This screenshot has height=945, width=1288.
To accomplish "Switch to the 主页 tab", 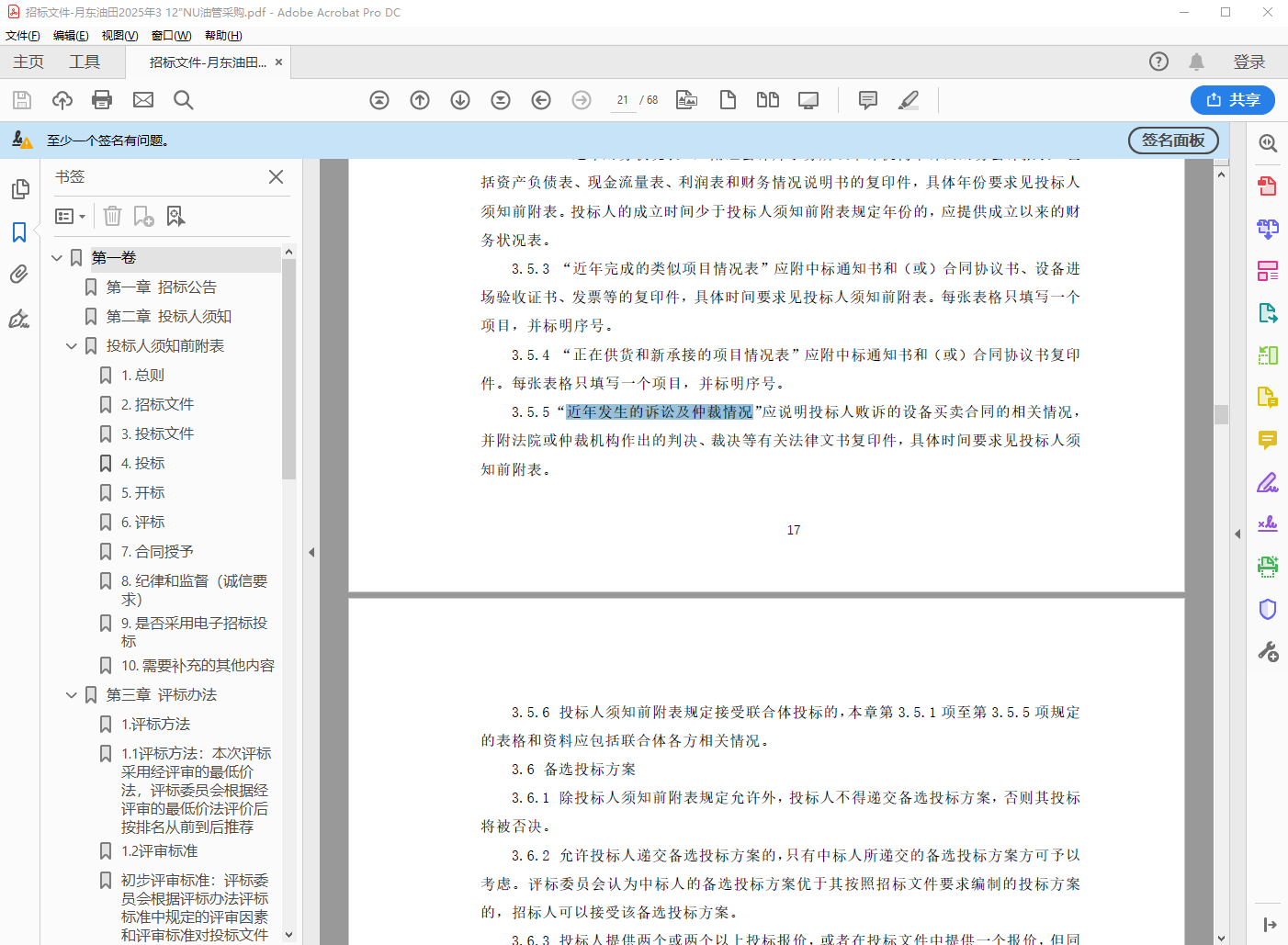I will point(28,62).
